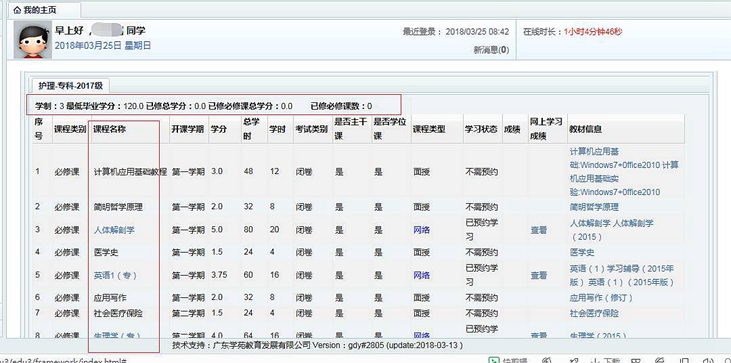Click the 开课学期 column header
This screenshot has height=363, width=731.
[188, 129]
